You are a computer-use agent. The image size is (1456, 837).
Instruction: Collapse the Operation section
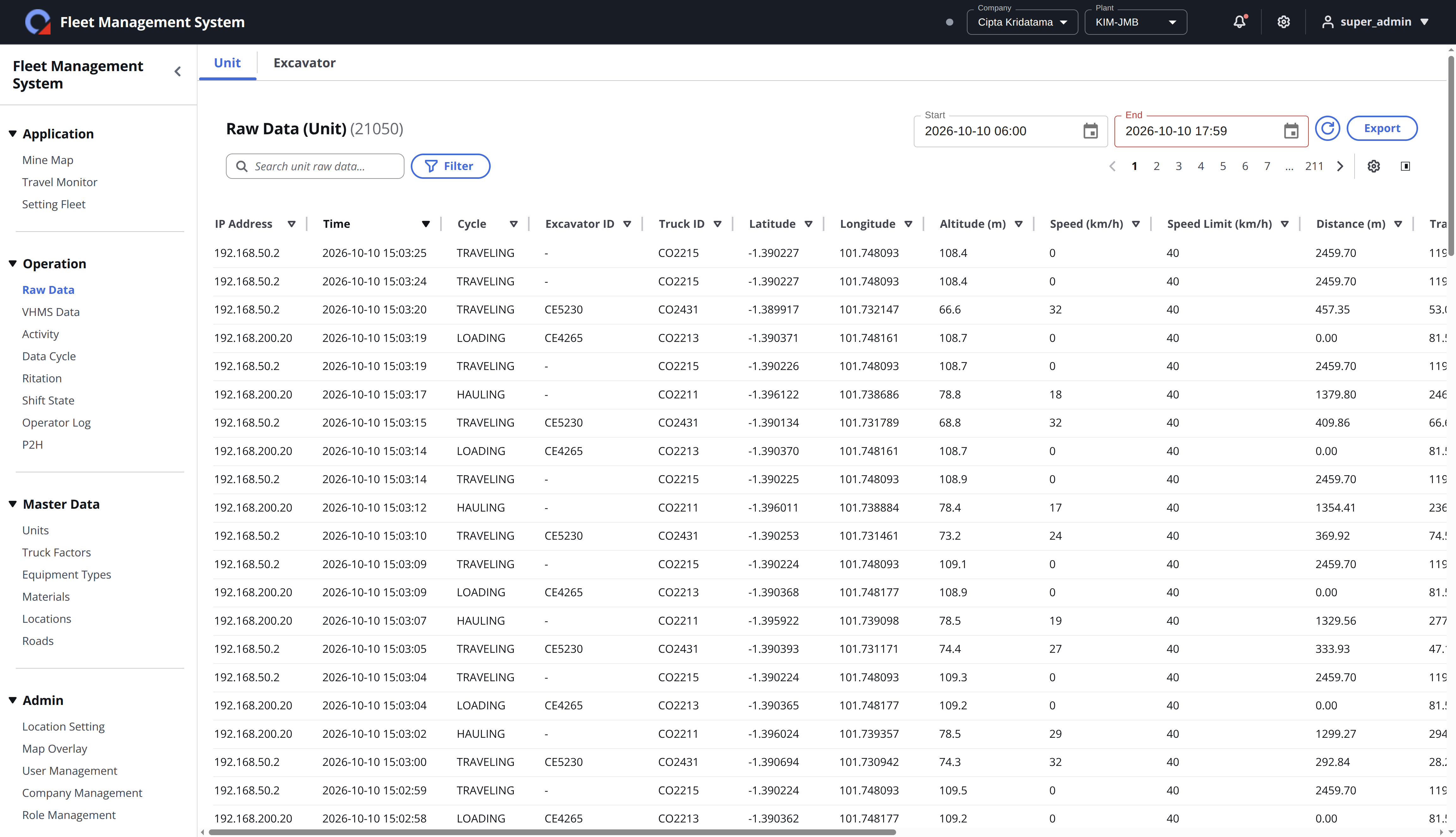point(13,263)
